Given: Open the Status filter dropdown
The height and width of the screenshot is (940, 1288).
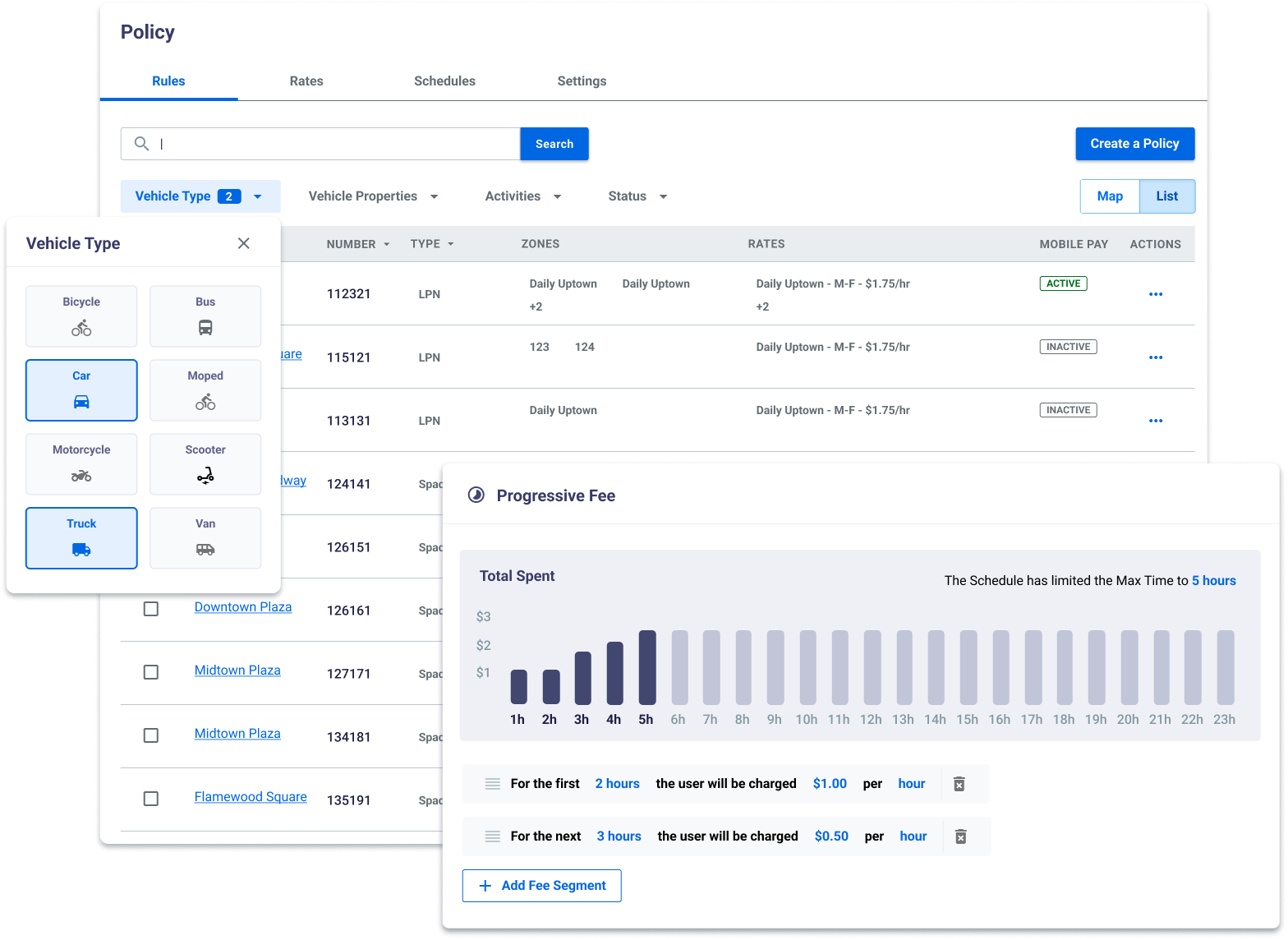Looking at the screenshot, I should 637,196.
